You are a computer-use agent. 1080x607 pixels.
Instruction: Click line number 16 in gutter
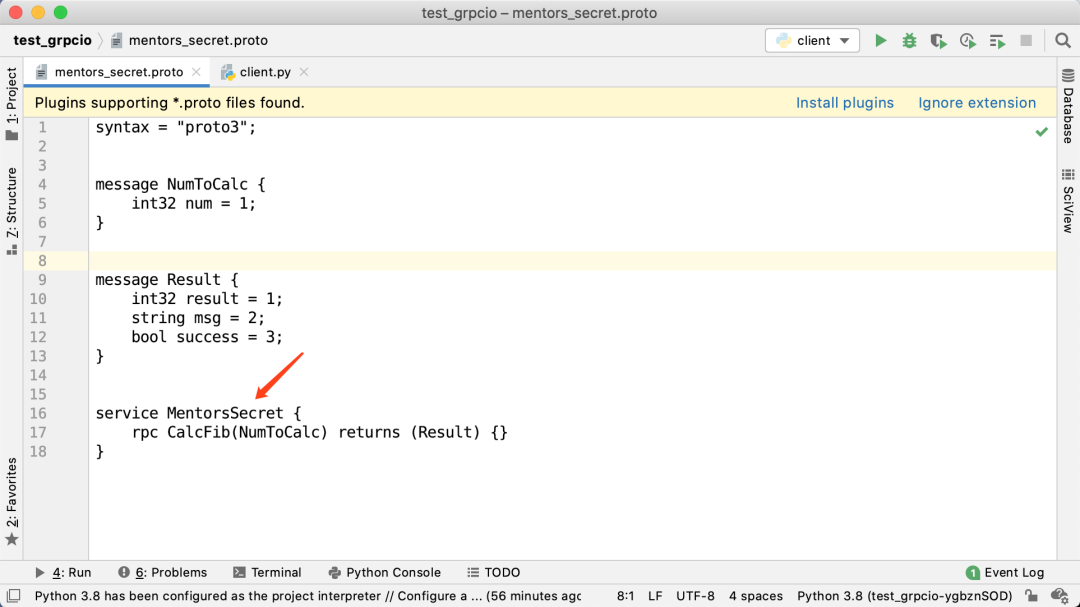38,413
